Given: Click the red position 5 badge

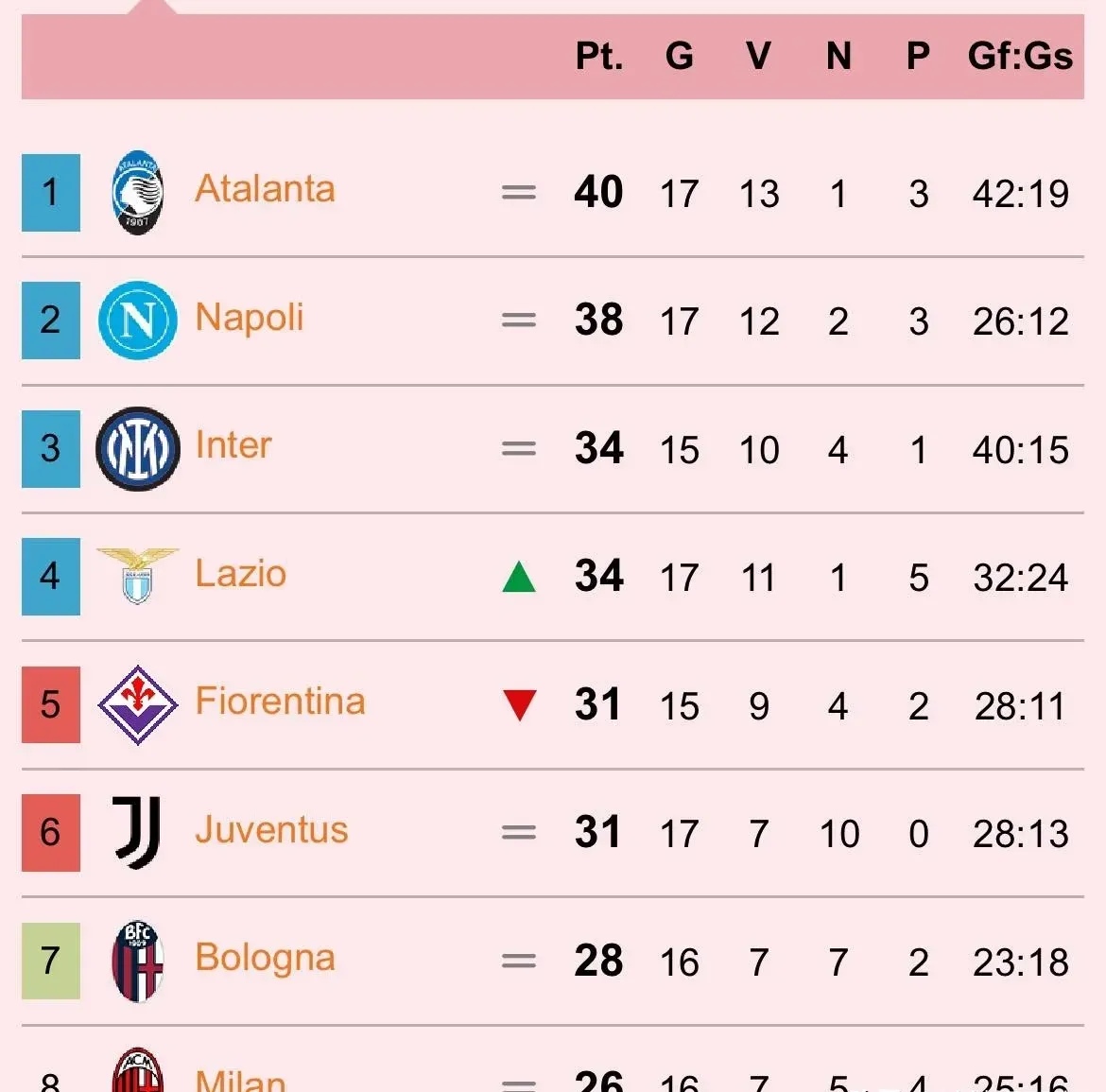Looking at the screenshot, I should [x=51, y=704].
